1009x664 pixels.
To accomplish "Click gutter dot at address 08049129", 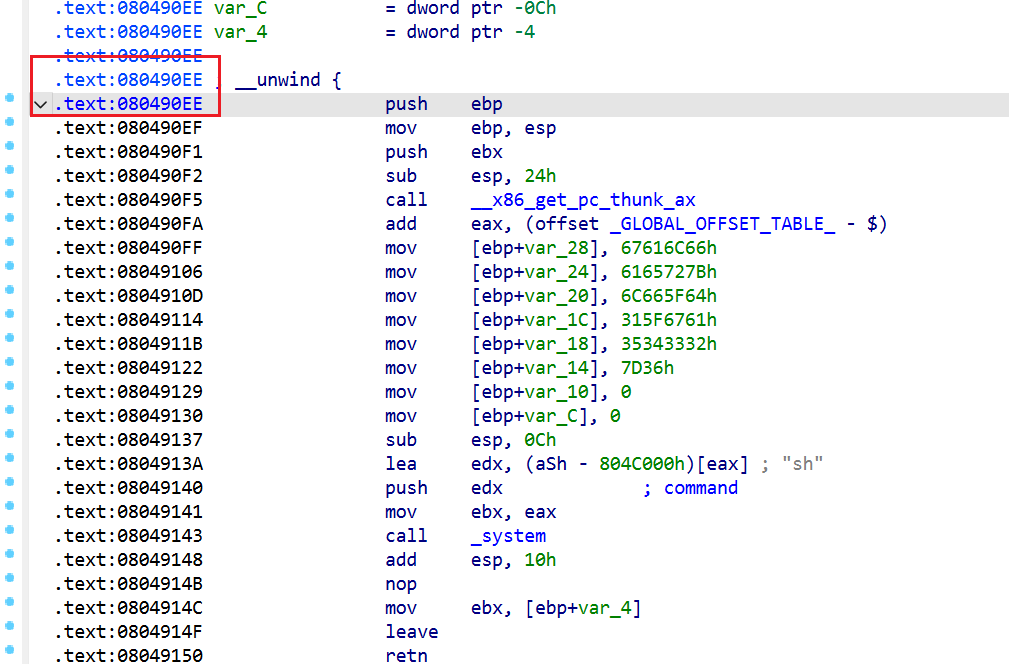I will coord(10,386).
